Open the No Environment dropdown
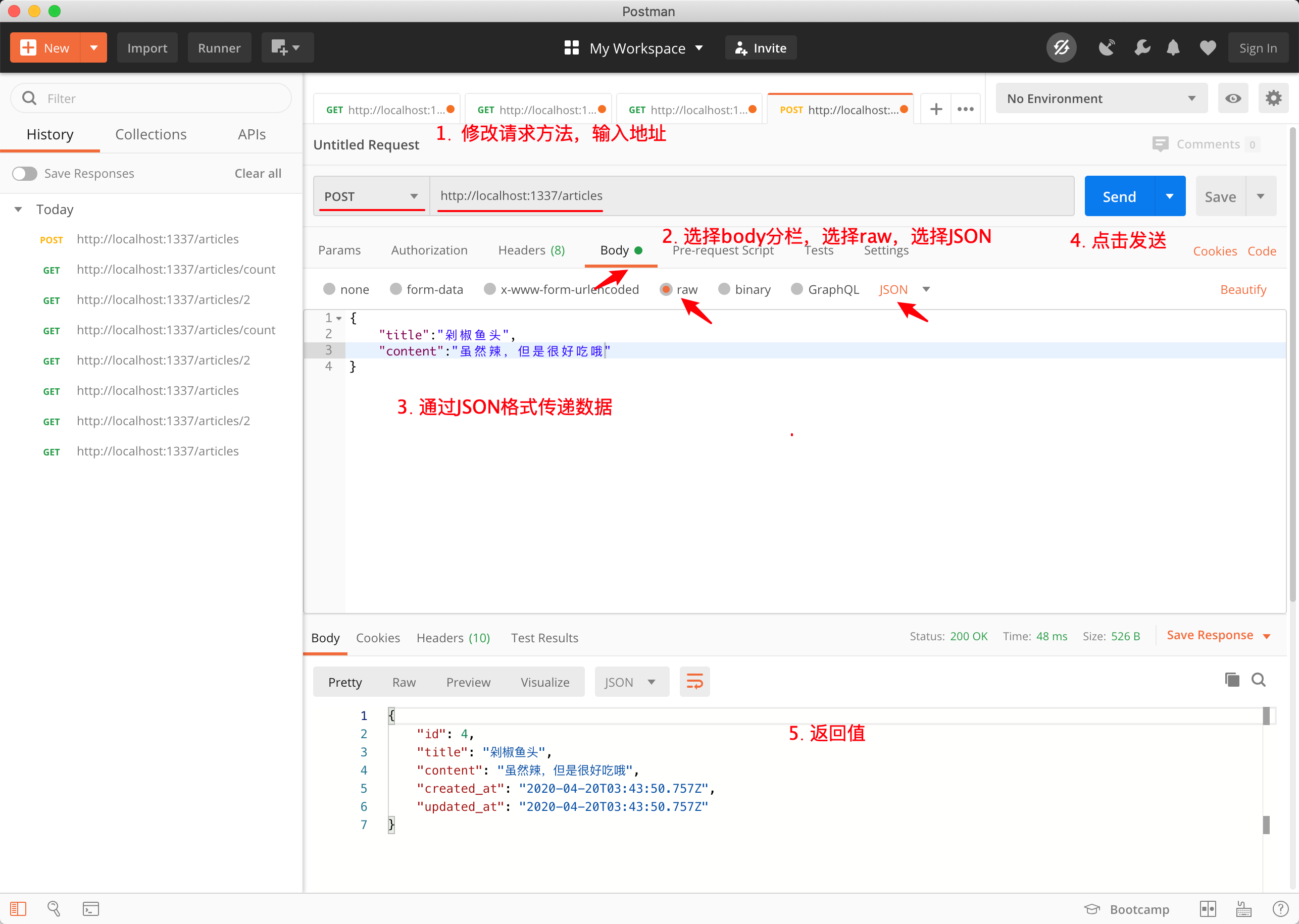This screenshot has height=924, width=1299. click(x=1101, y=98)
